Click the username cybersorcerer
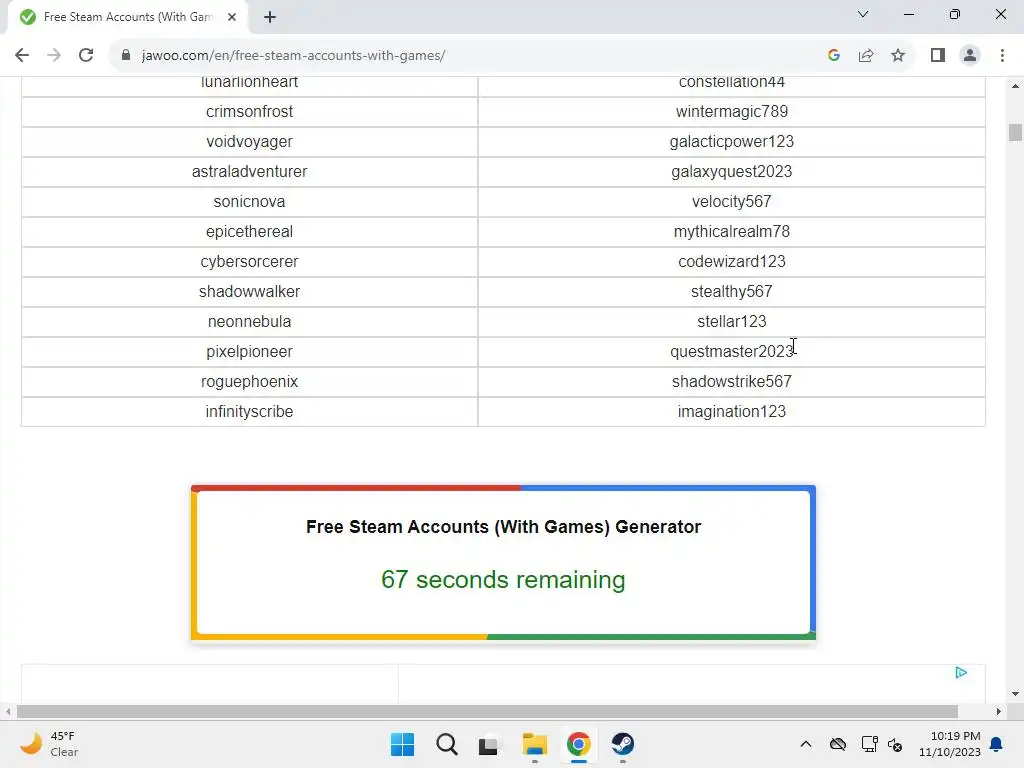The height and width of the screenshot is (768, 1024). click(x=249, y=262)
